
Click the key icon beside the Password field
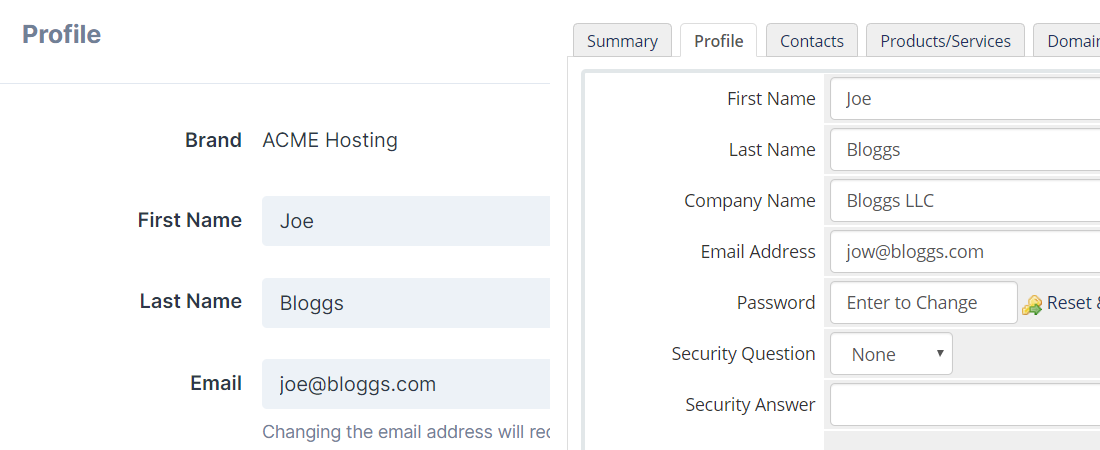[x=1032, y=304]
